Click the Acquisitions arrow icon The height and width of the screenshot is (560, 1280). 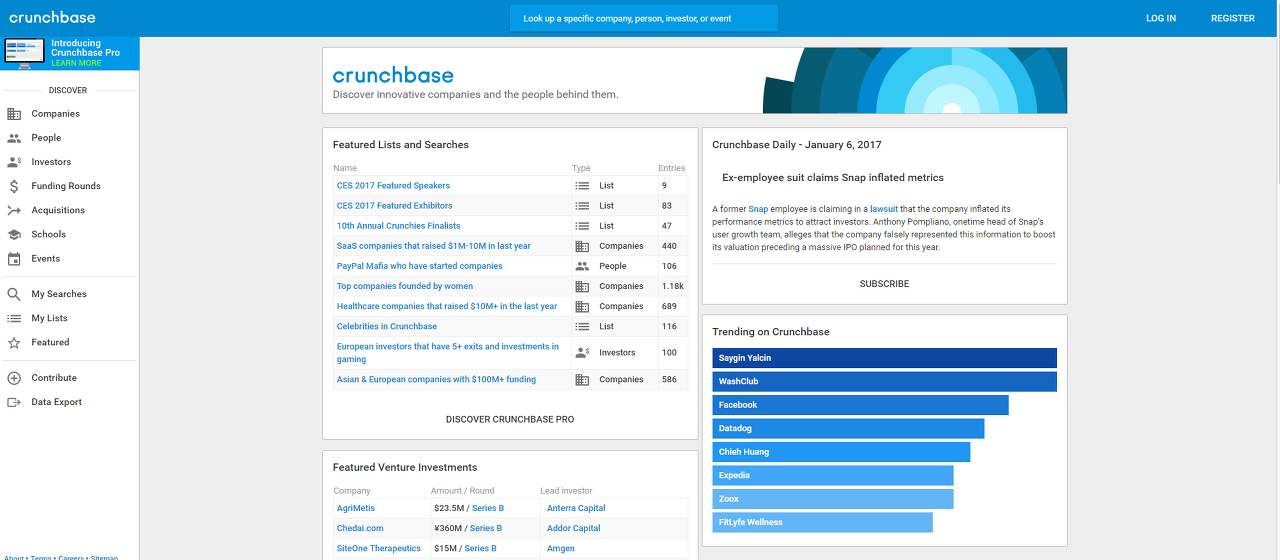(x=14, y=210)
